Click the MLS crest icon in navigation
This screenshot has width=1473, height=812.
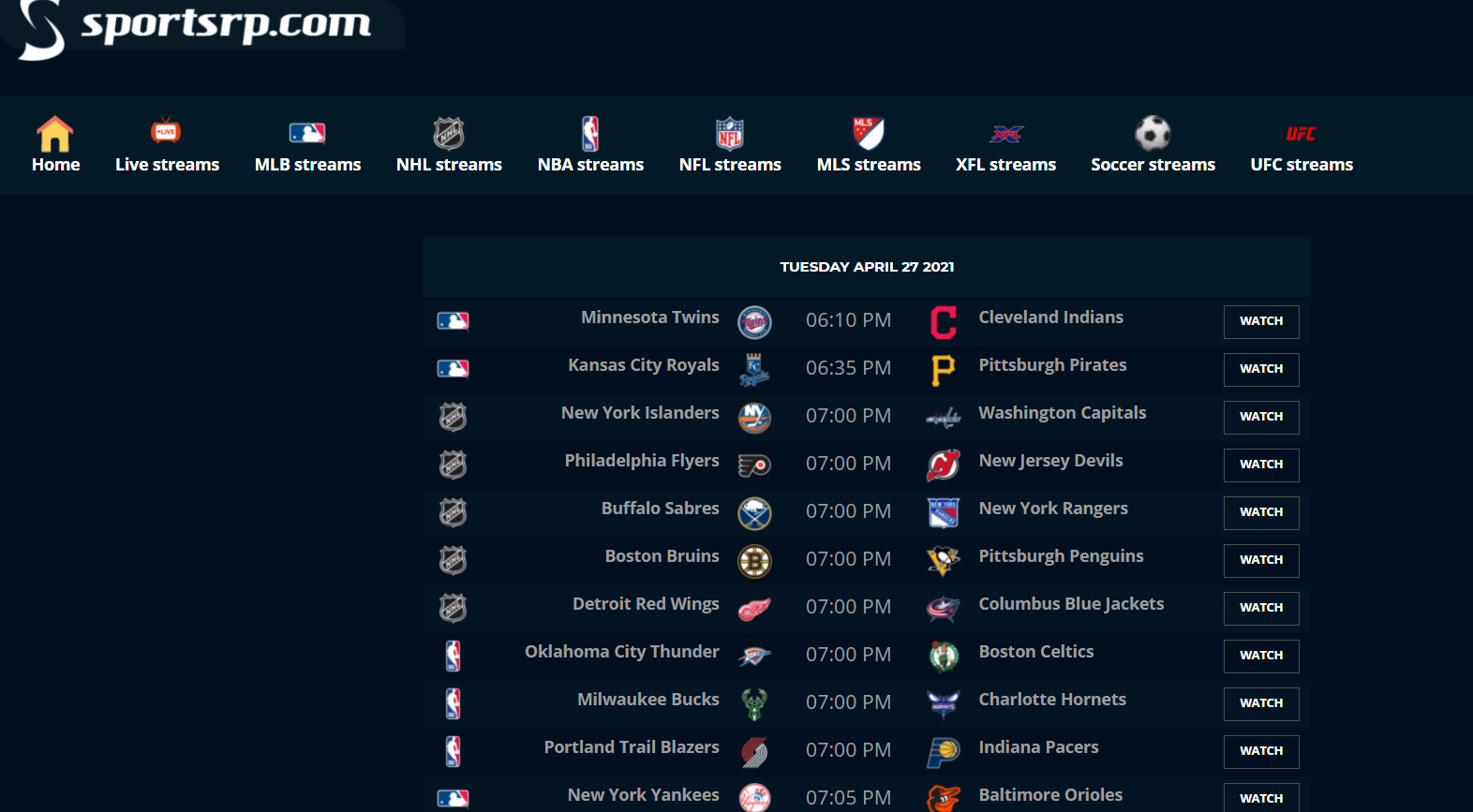(x=869, y=133)
